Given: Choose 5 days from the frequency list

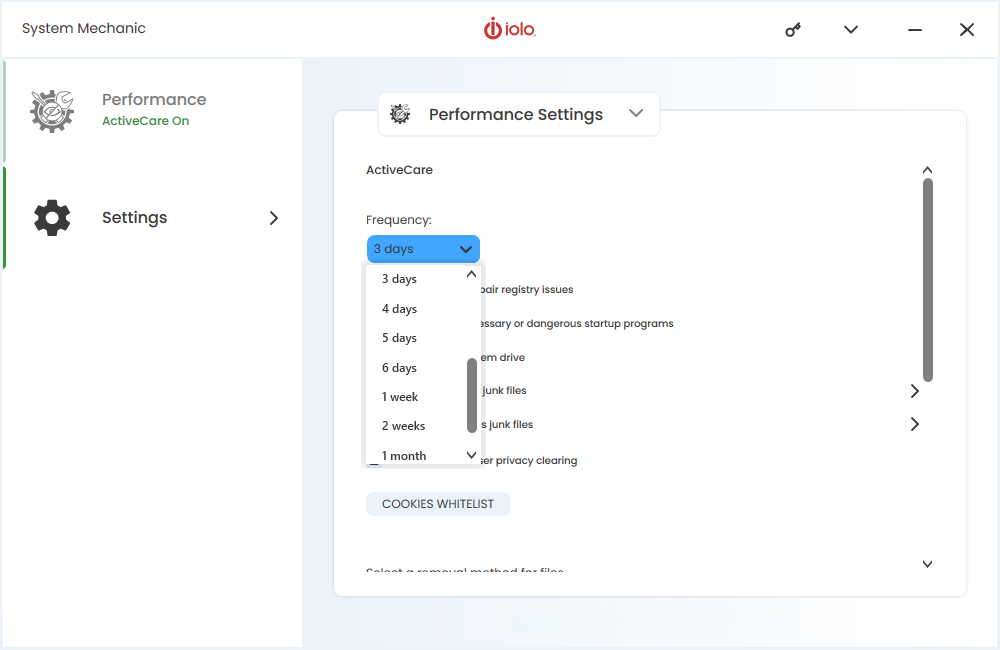Looking at the screenshot, I should point(416,338).
